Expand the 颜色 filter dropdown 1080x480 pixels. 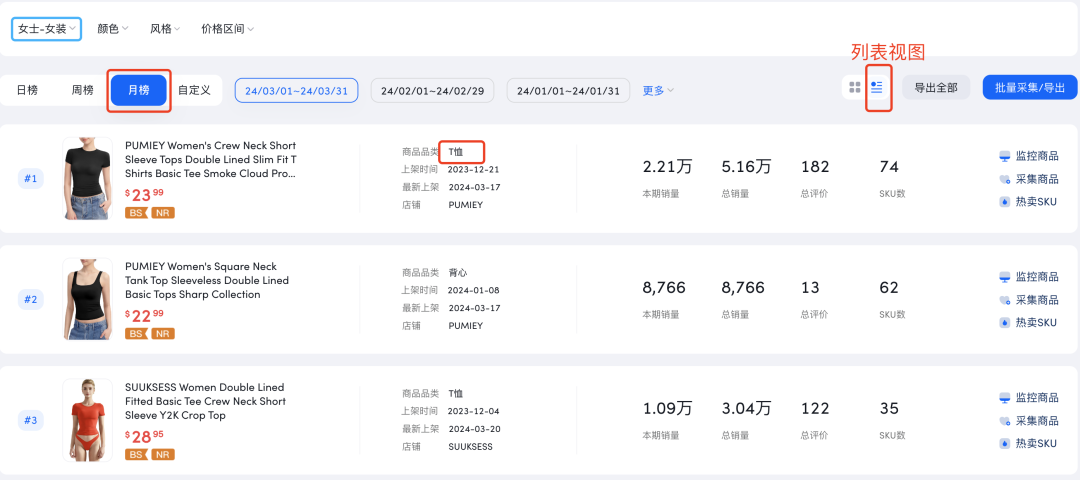113,29
